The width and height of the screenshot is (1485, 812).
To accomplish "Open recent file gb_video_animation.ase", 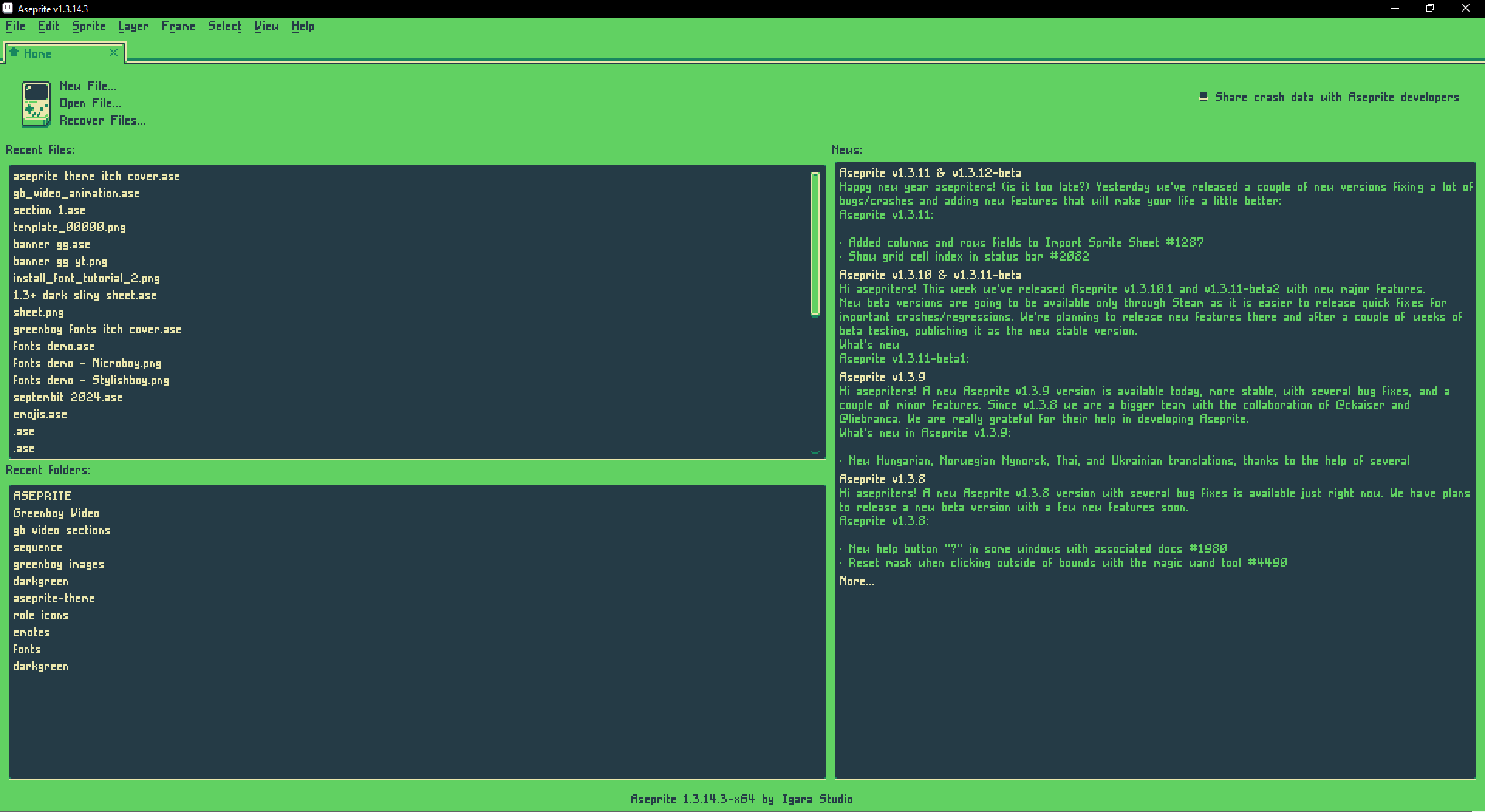I will 77,193.
